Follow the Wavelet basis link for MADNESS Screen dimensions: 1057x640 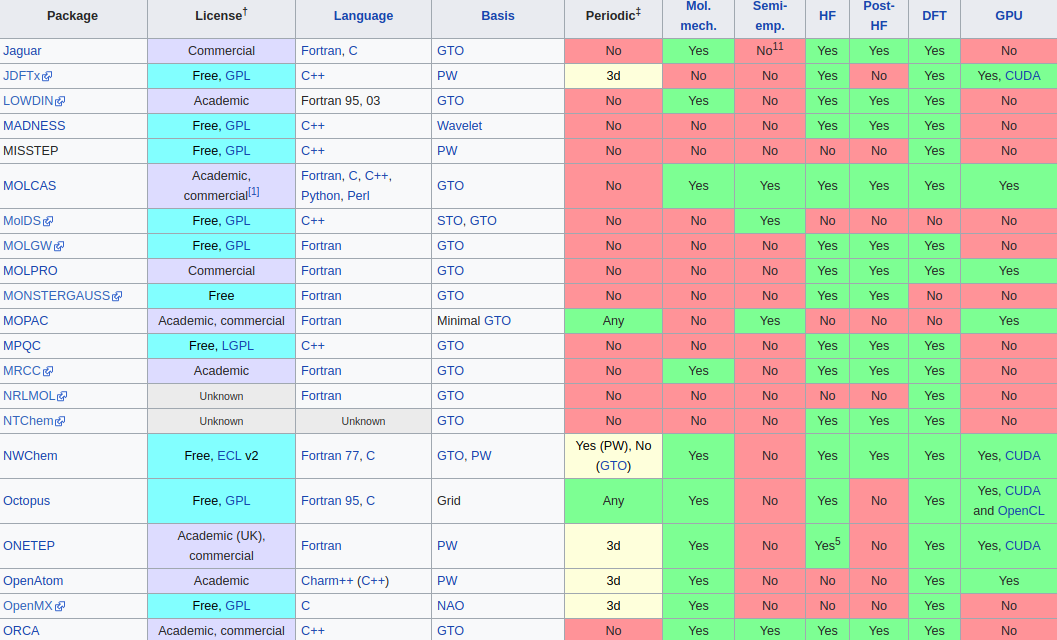pos(460,125)
